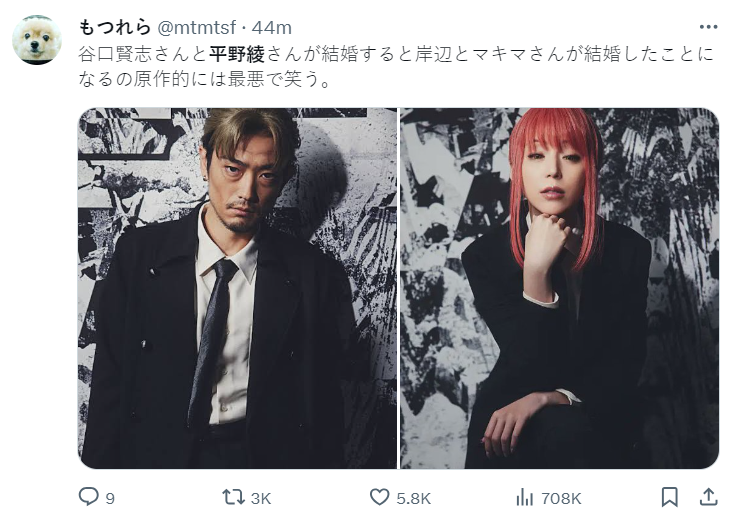Screen dimensions: 732x522
Task: Open the Pomeranian dog profile avatar
Action: [37, 40]
